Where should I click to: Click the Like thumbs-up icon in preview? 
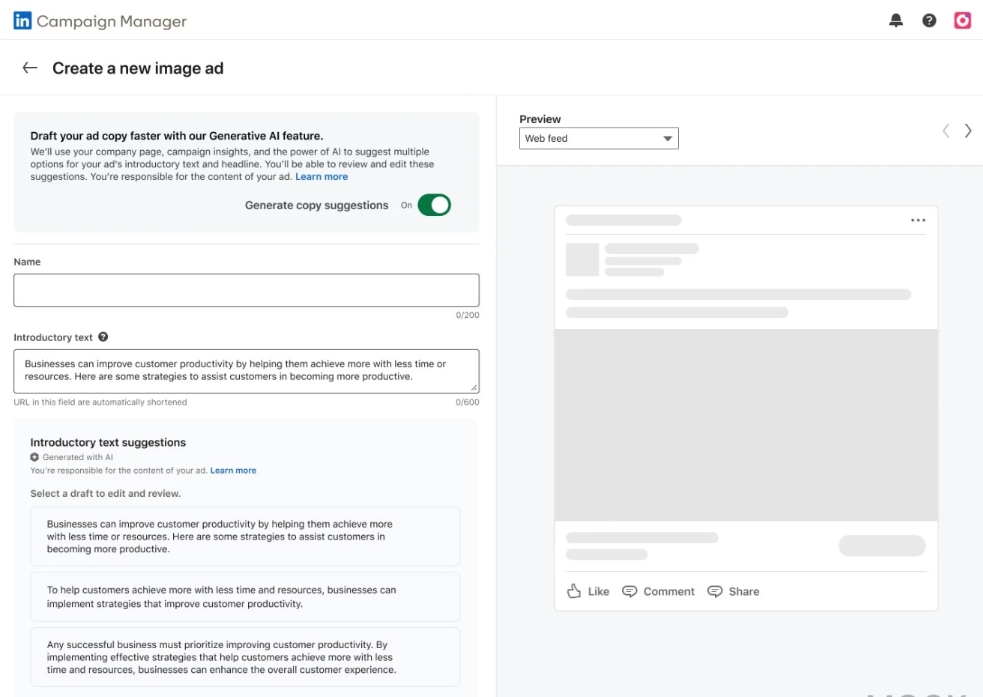[574, 591]
